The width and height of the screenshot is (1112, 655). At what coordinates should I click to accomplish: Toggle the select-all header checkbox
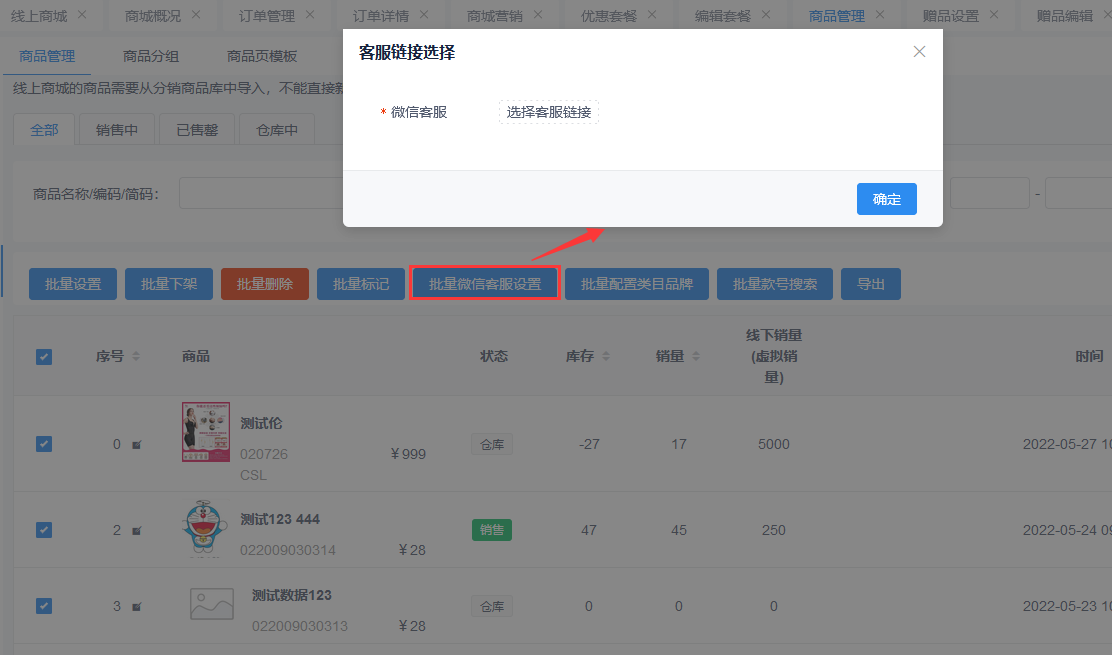pyautogui.click(x=44, y=357)
